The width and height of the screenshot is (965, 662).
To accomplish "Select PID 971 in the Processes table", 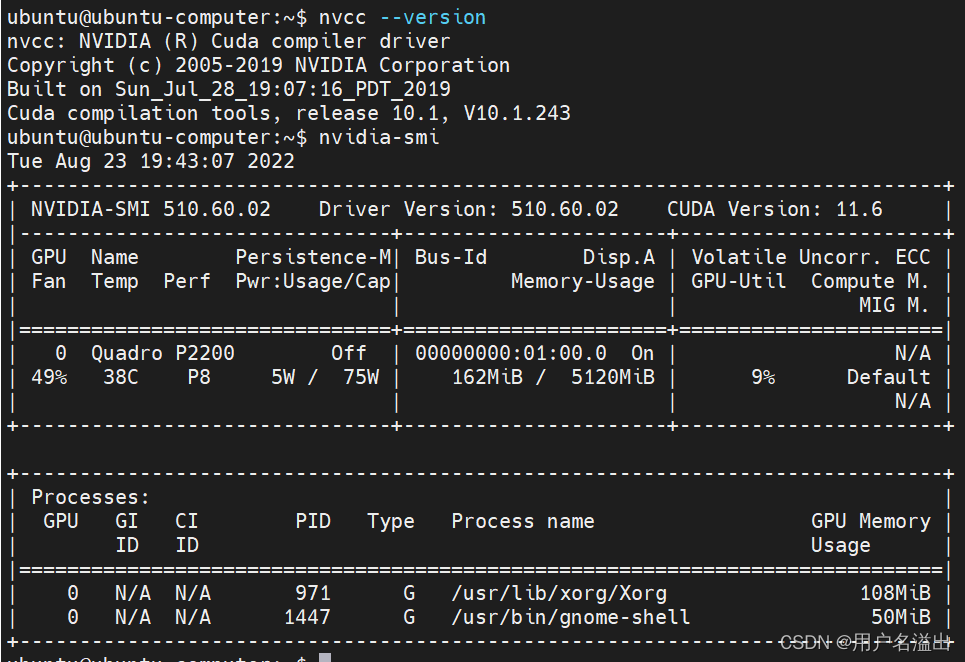I will (310, 592).
